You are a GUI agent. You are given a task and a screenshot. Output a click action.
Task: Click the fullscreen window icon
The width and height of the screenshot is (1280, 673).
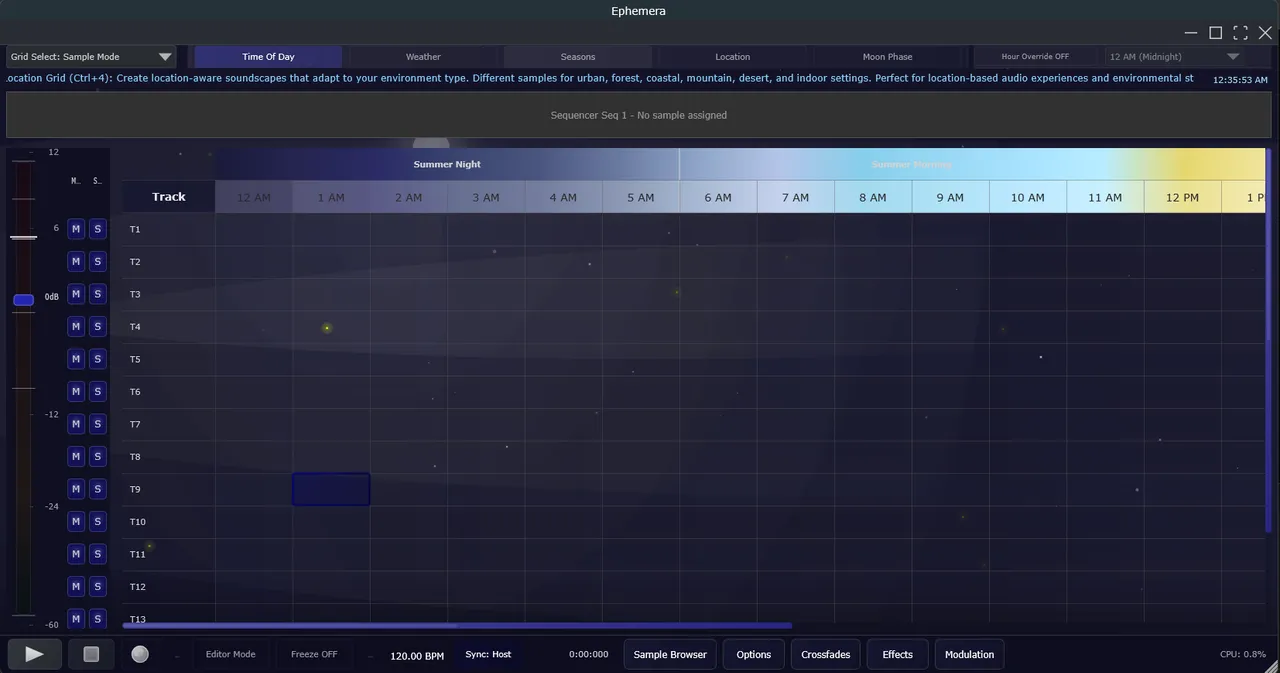coord(1240,33)
